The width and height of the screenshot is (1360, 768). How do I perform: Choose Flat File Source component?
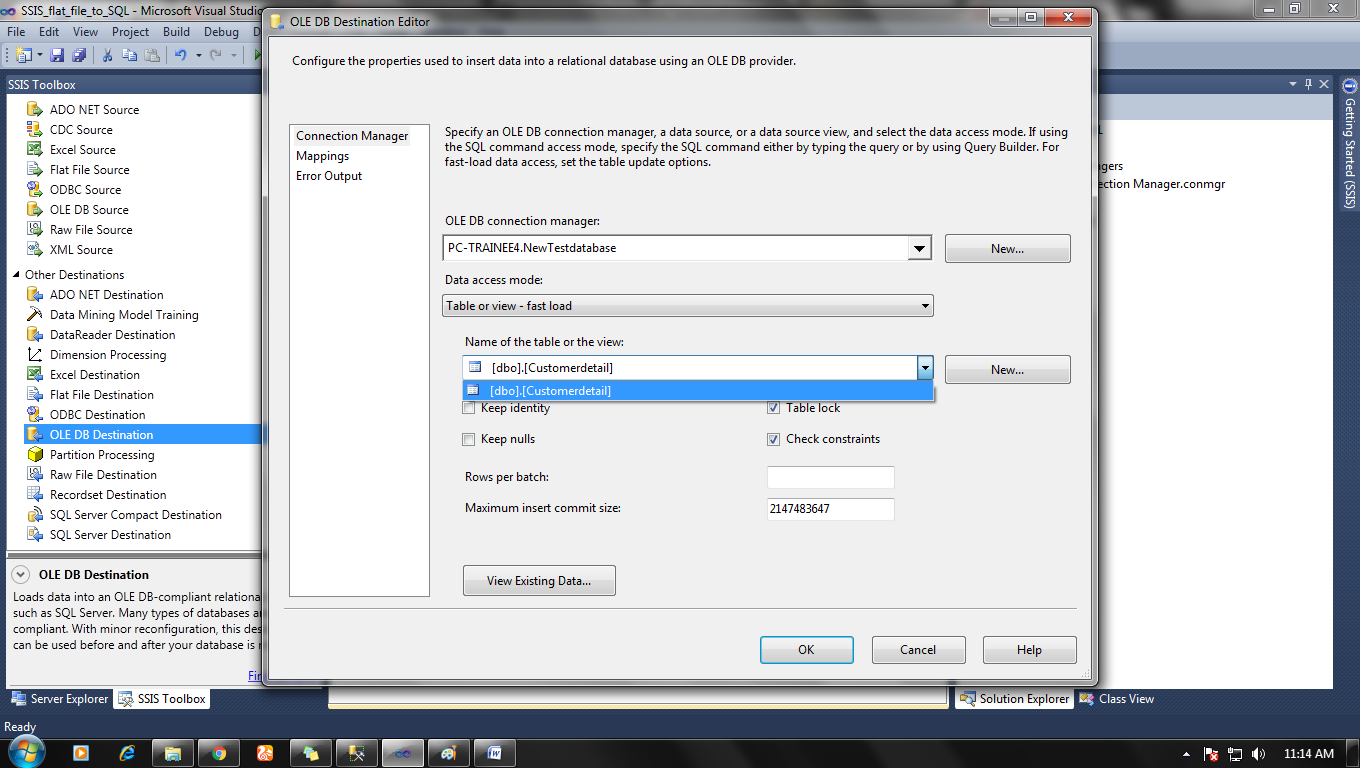[x=89, y=170]
